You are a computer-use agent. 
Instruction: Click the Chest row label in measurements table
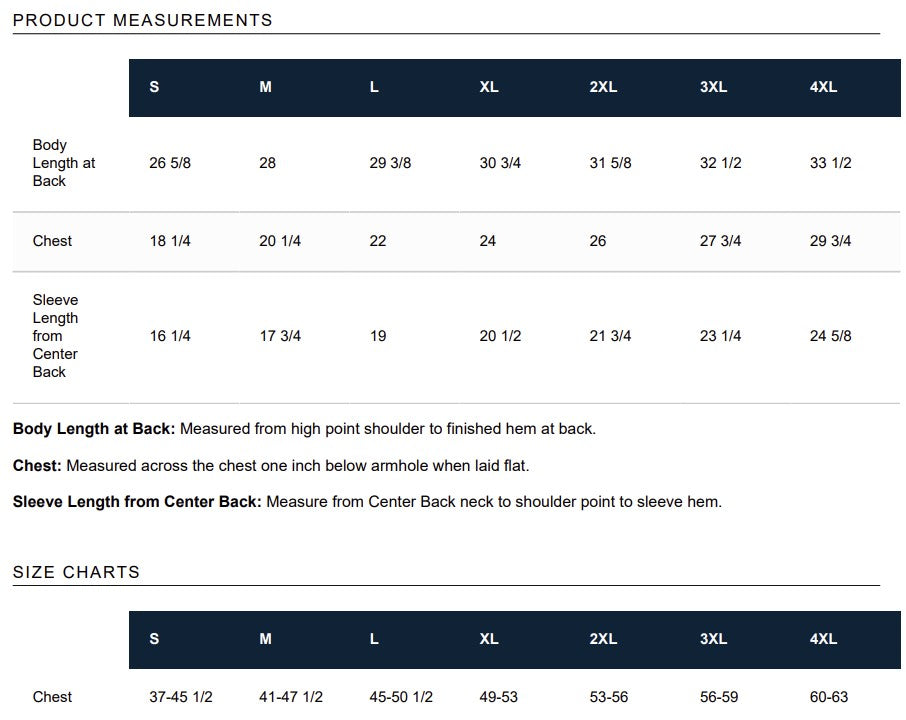pos(52,241)
